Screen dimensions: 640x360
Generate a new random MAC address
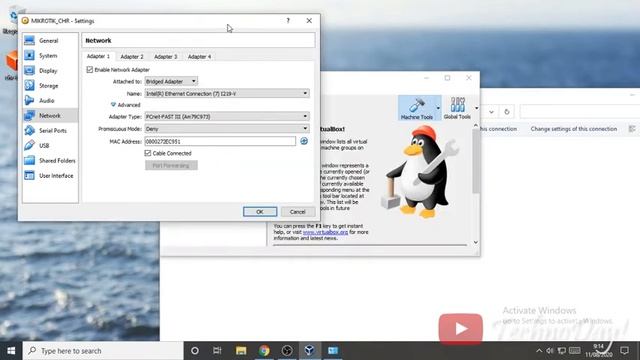pos(304,141)
